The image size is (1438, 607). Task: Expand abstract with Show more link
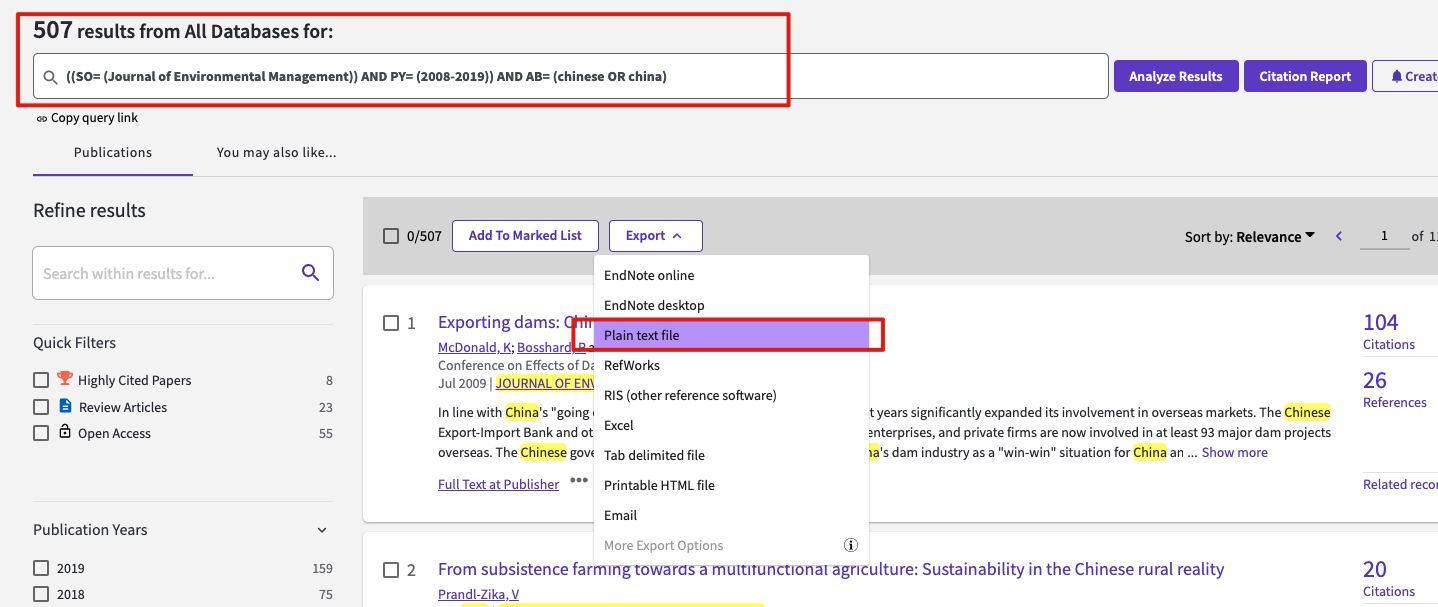pyautogui.click(x=1234, y=452)
